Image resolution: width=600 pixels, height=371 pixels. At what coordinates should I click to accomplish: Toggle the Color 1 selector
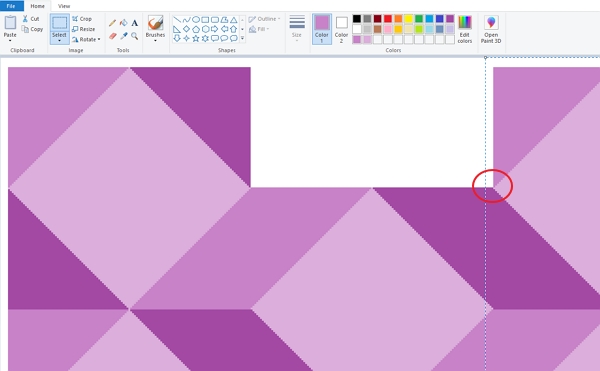coord(322,29)
